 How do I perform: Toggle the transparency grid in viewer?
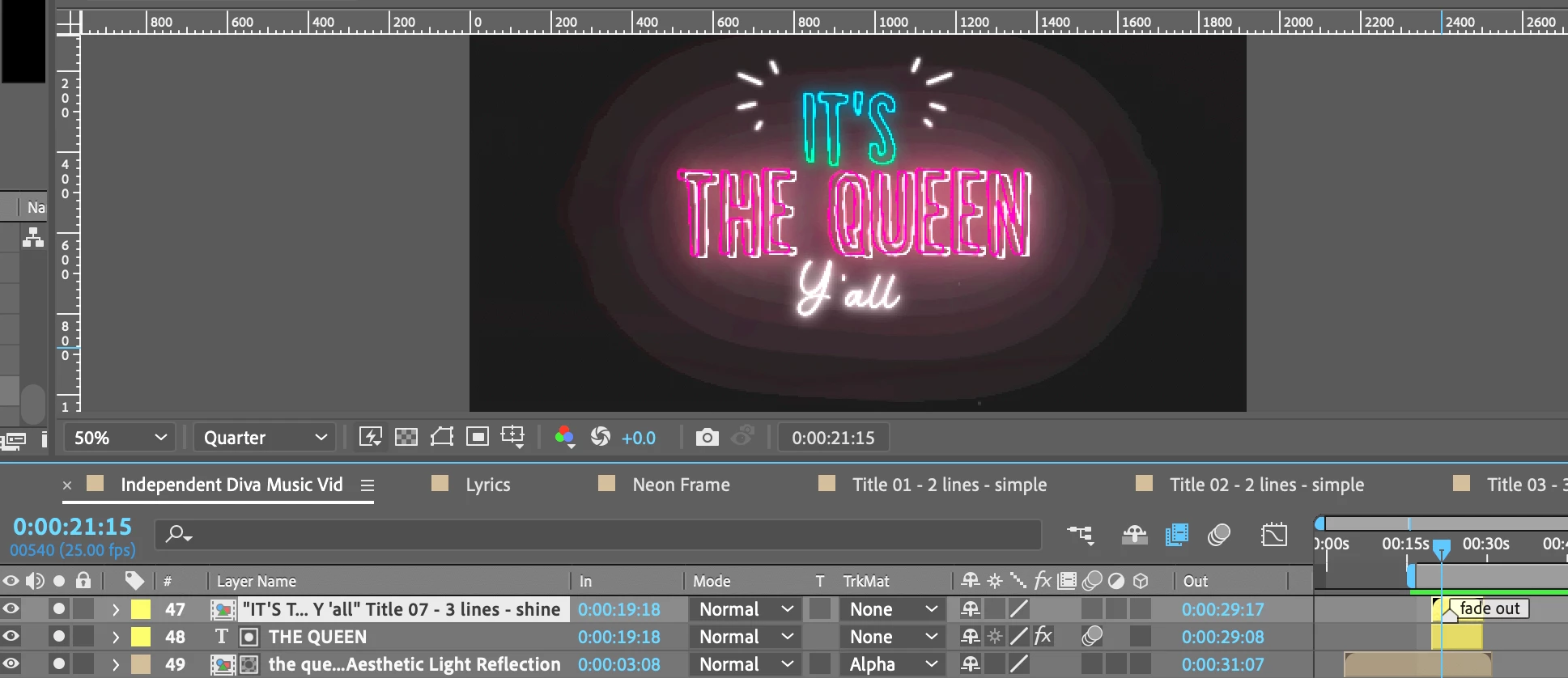pos(406,437)
